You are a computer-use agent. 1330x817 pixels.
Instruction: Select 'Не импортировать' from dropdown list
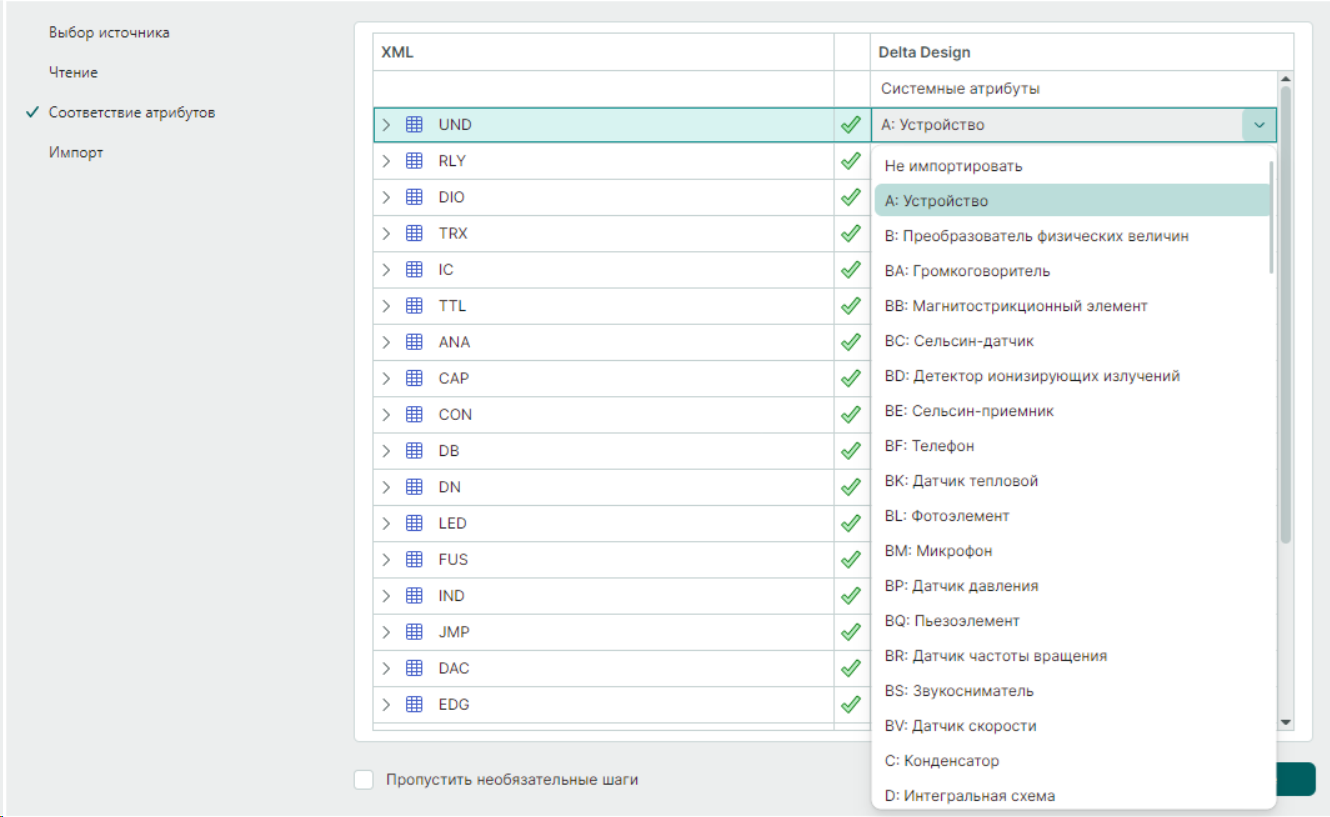[953, 166]
